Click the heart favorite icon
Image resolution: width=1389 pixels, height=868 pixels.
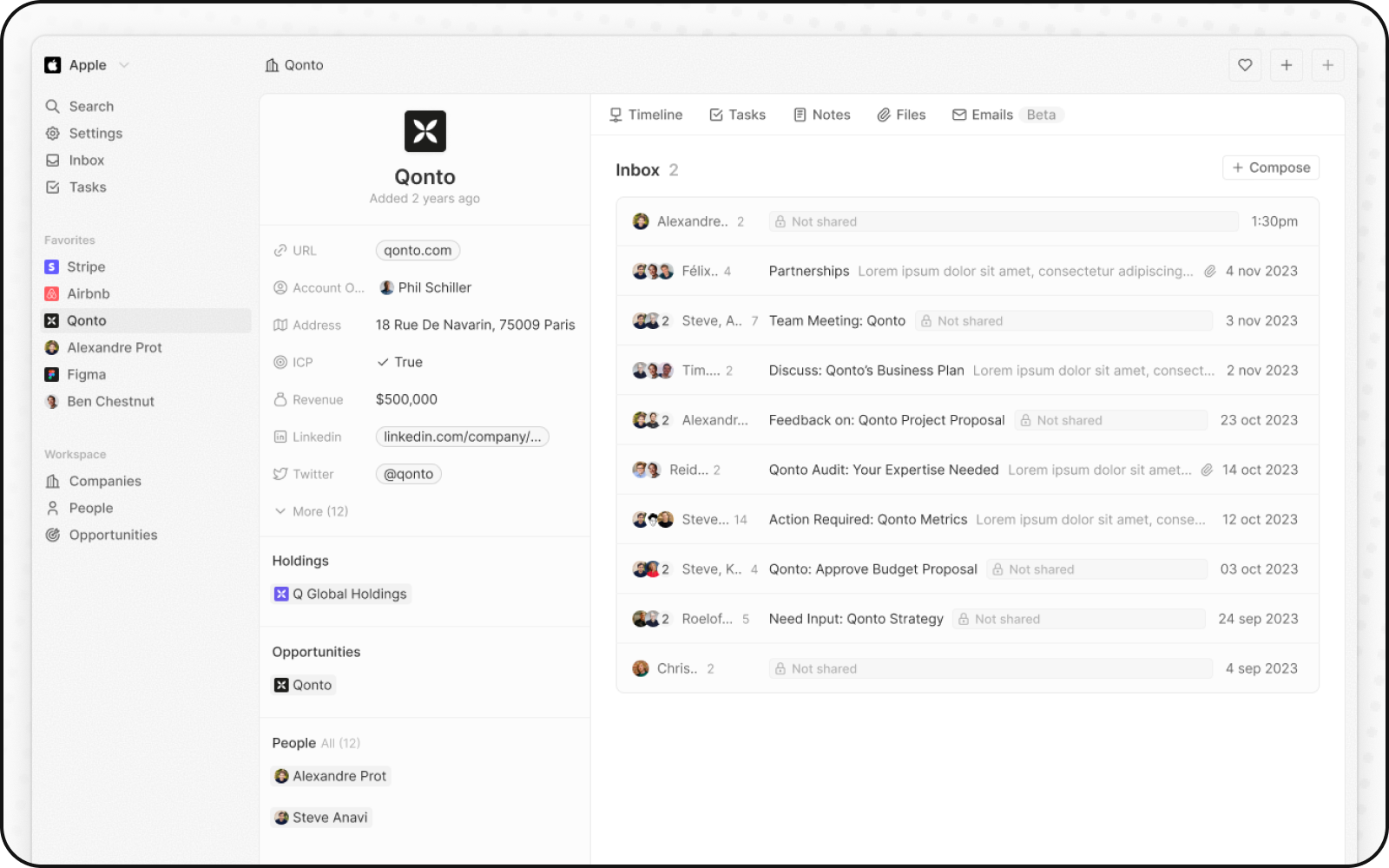pos(1245,65)
